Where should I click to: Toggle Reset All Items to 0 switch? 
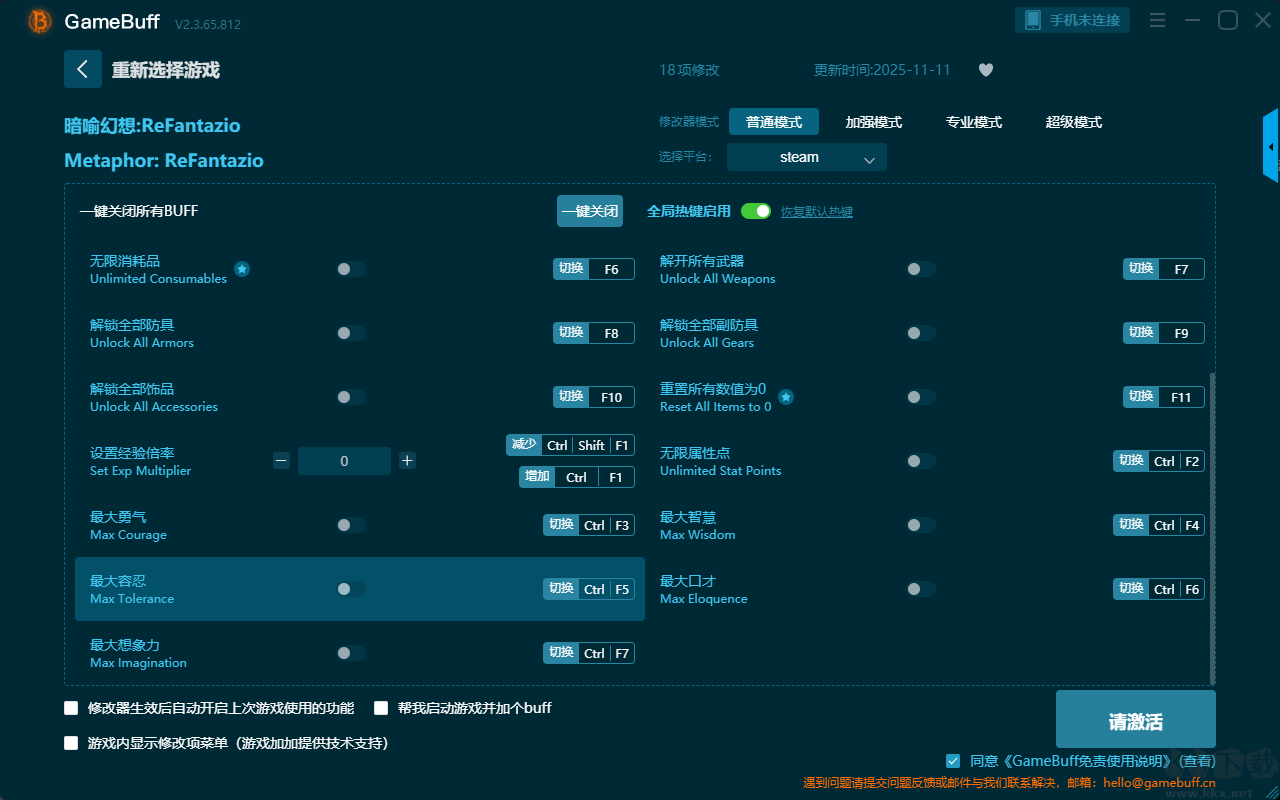pos(921,397)
